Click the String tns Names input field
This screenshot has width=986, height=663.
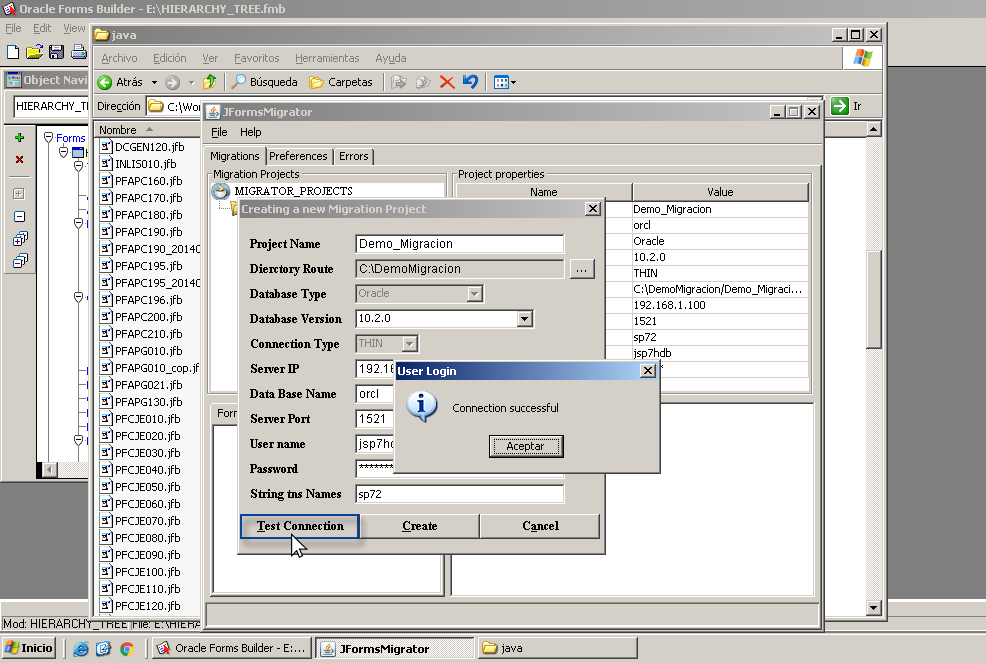(x=460, y=494)
